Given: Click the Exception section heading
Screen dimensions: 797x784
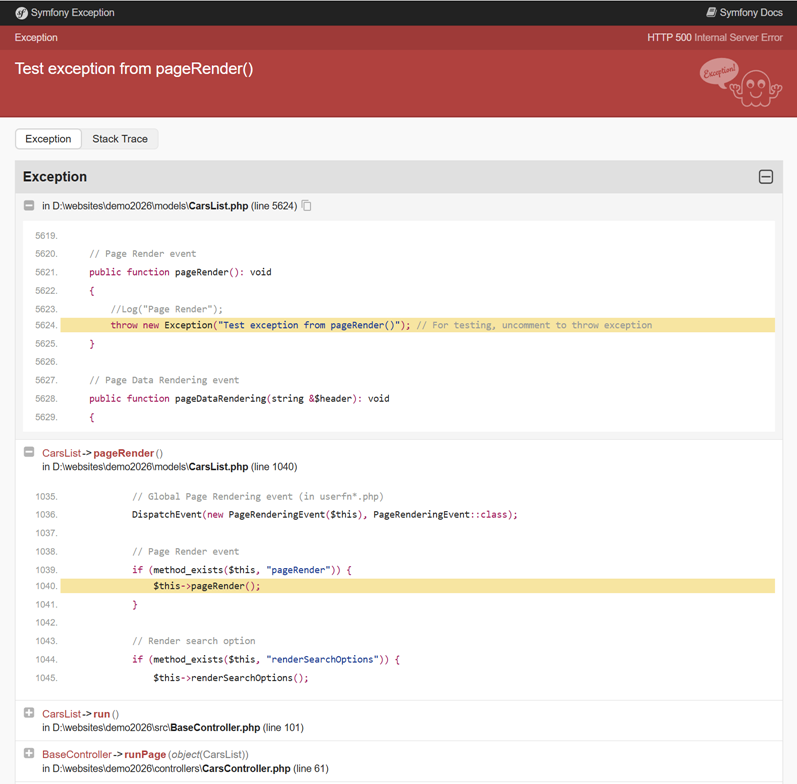Looking at the screenshot, I should coord(55,176).
